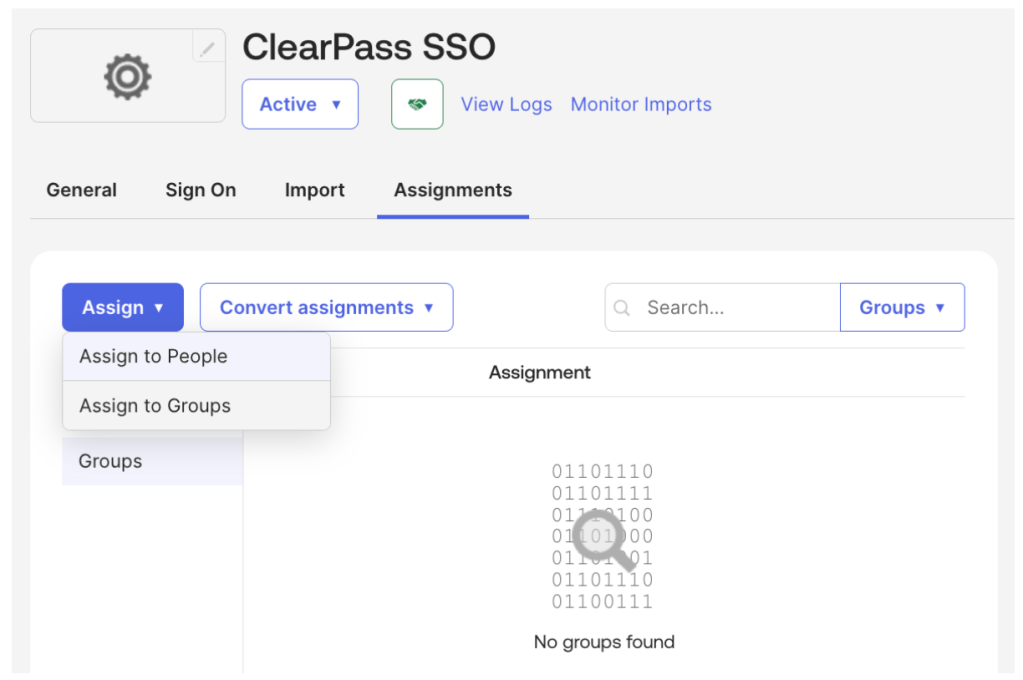Open the Groups filter dropdown beside search
The width and height of the screenshot is (1023, 680).
pyautogui.click(x=902, y=308)
